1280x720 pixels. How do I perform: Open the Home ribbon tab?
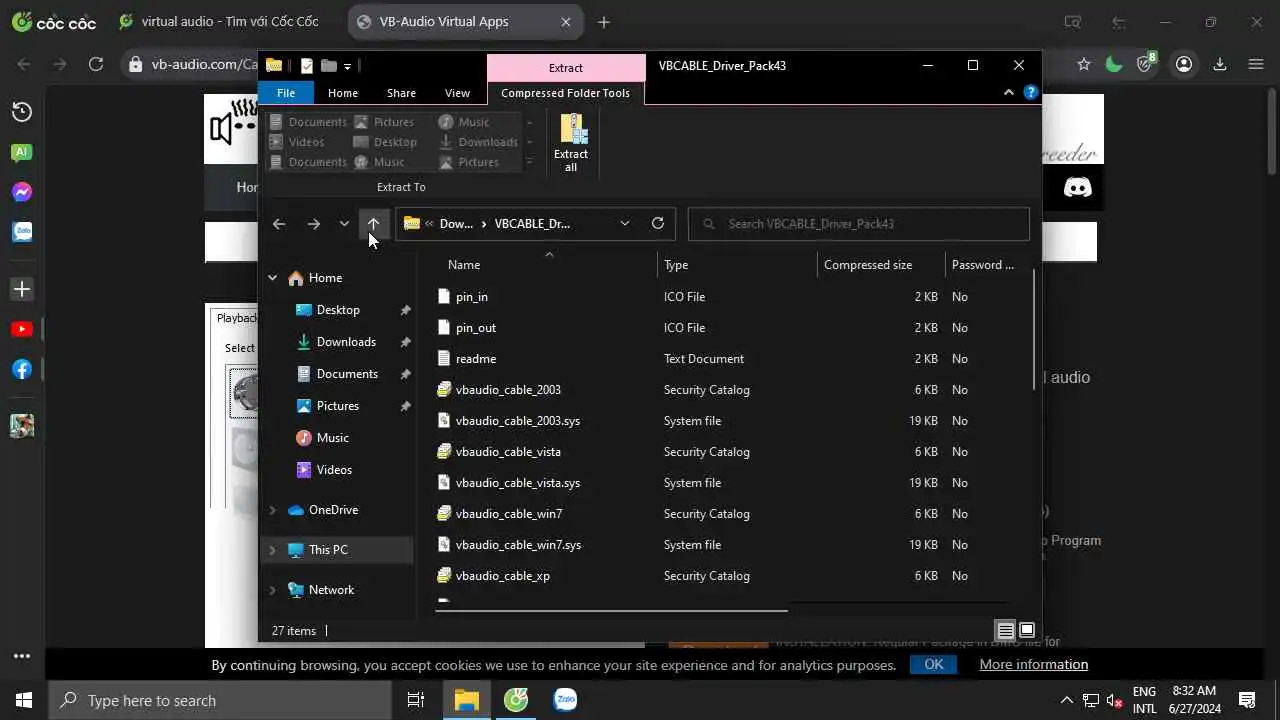click(343, 93)
